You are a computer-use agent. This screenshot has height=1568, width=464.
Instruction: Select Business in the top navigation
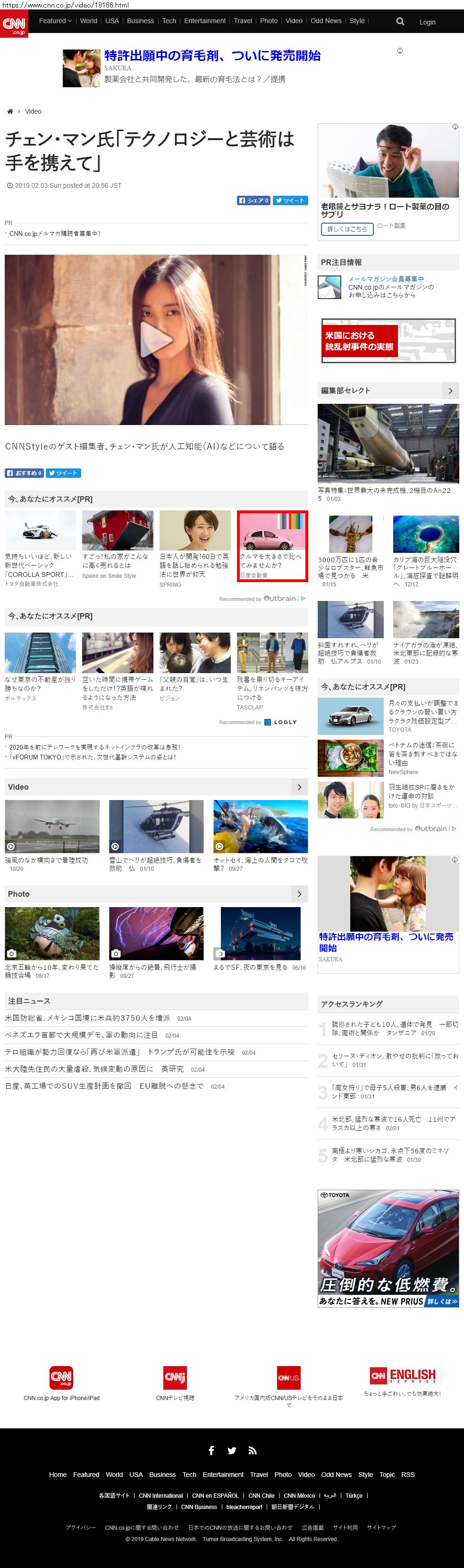(x=140, y=21)
